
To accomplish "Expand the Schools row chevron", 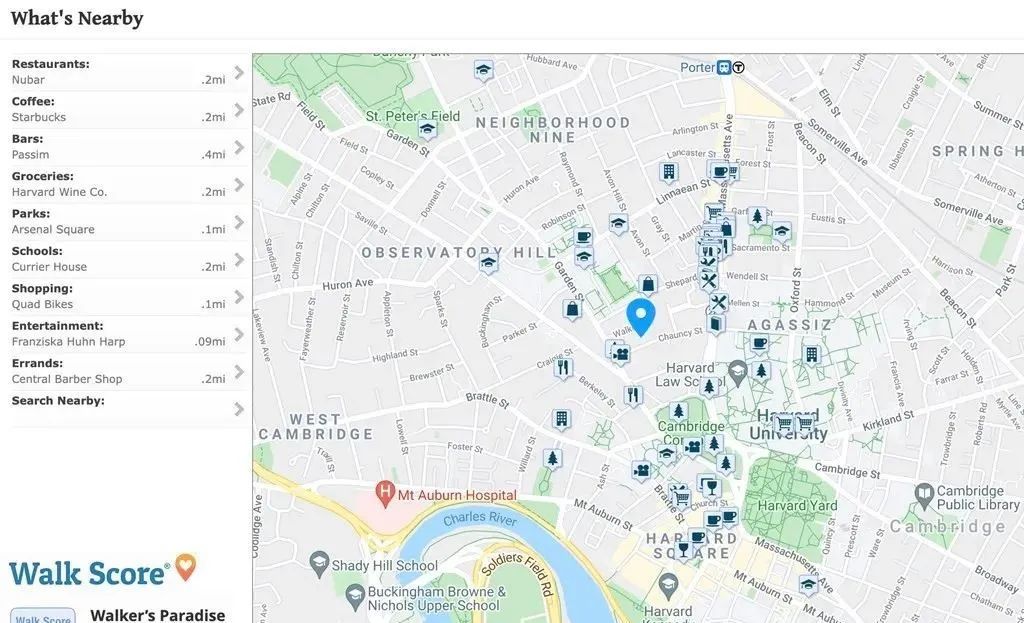I will (239, 260).
